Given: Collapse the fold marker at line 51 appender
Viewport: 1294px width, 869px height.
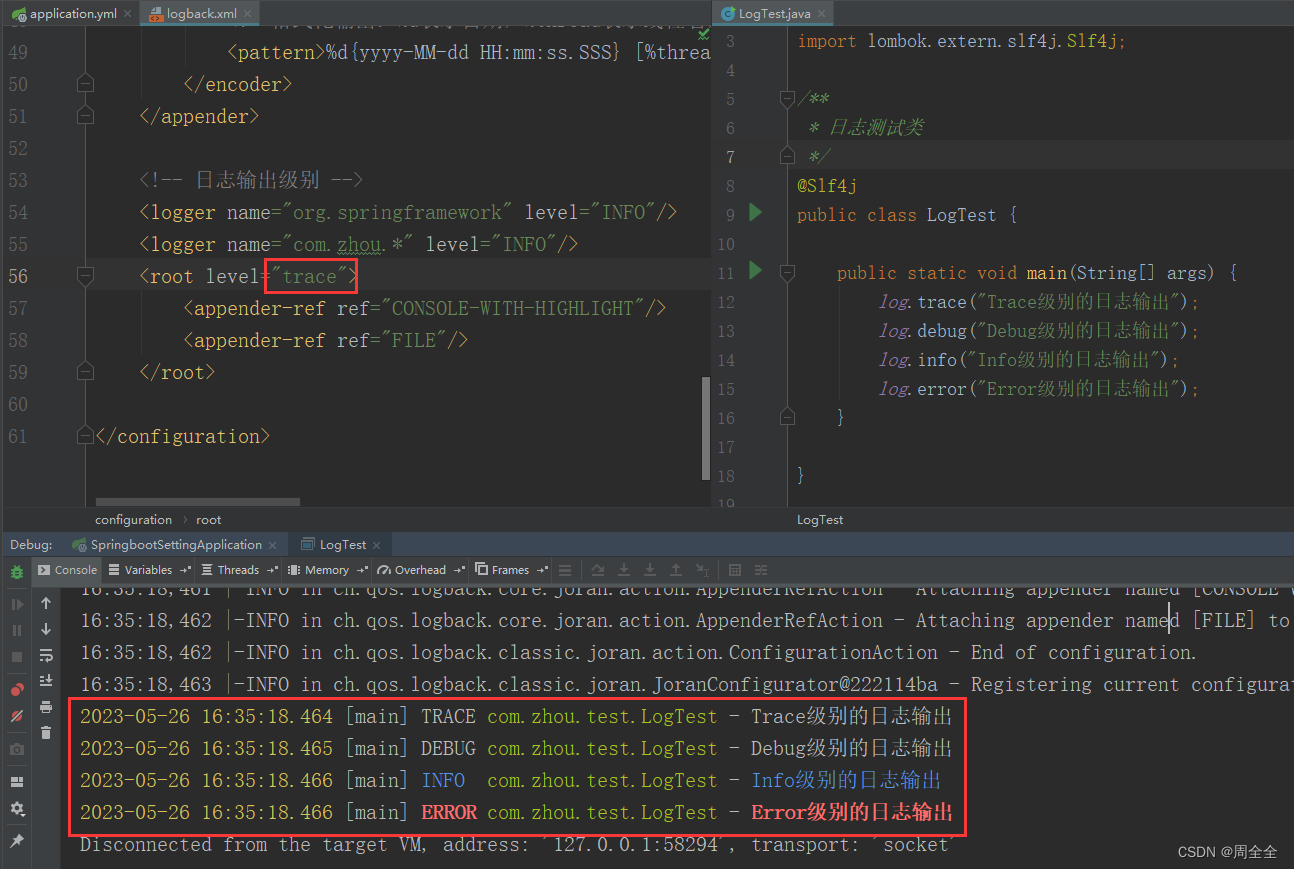Looking at the screenshot, I should tap(86, 116).
